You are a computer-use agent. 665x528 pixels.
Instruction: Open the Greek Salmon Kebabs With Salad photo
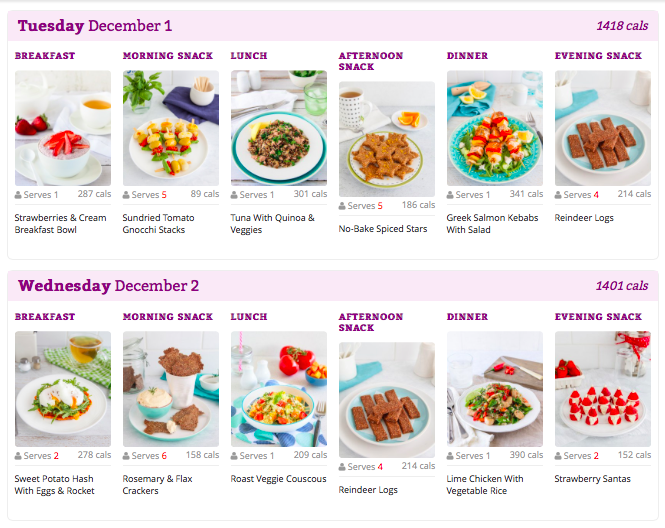[495, 128]
